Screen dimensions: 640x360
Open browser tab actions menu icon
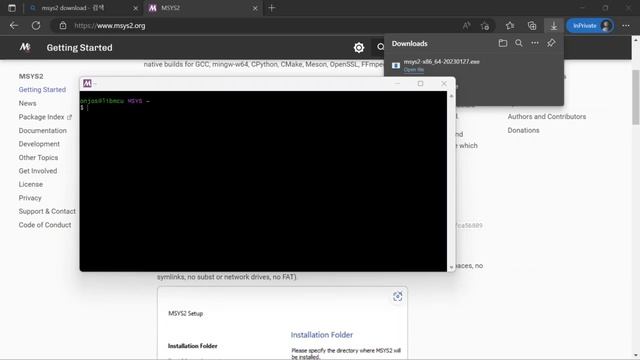click(12, 8)
